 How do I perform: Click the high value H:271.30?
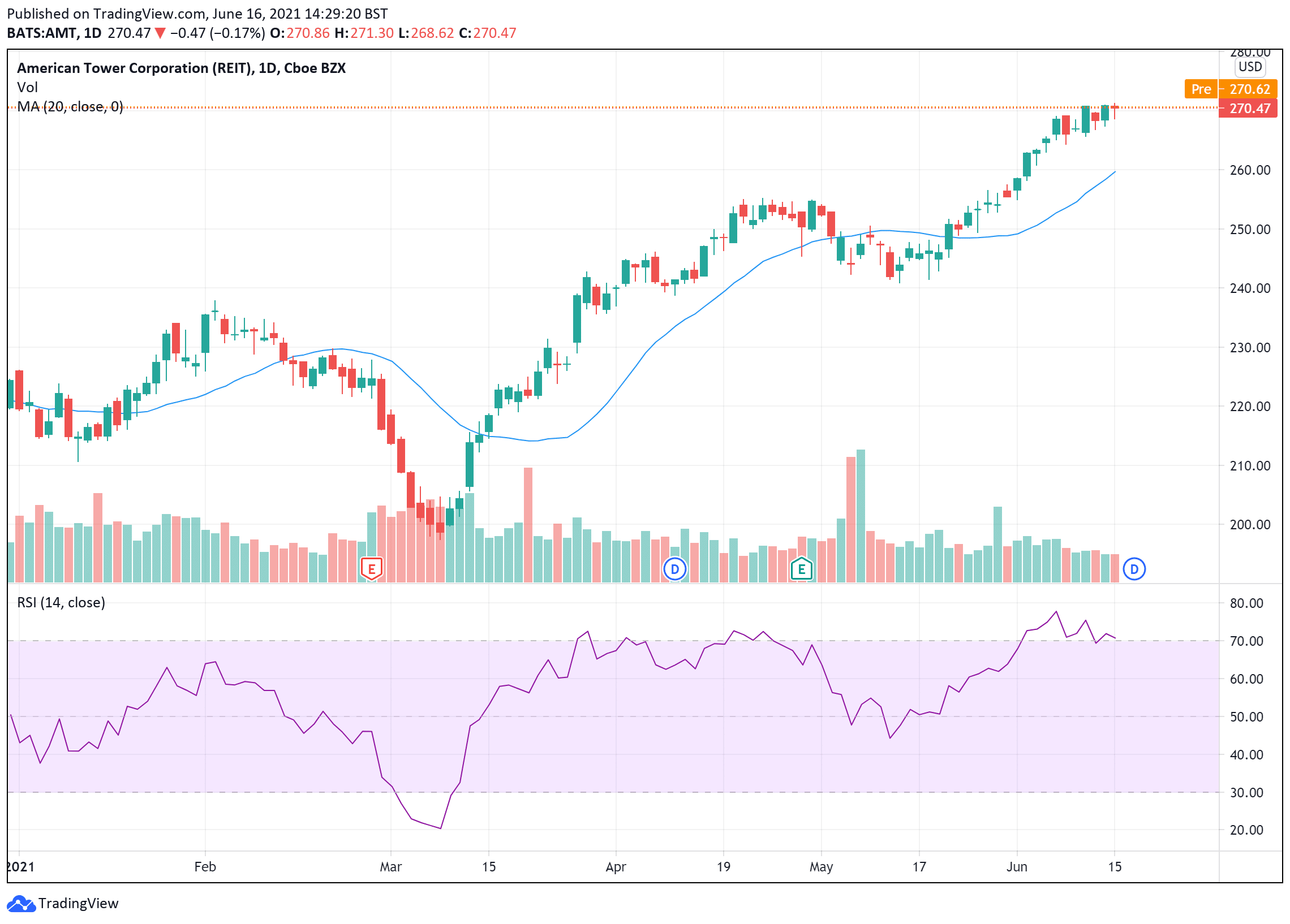(364, 33)
